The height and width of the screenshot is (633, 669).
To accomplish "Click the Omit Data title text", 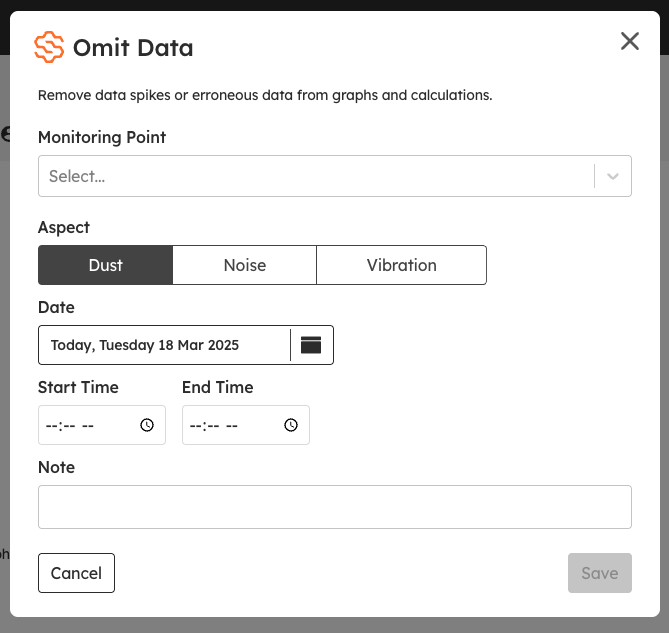I will (133, 47).
